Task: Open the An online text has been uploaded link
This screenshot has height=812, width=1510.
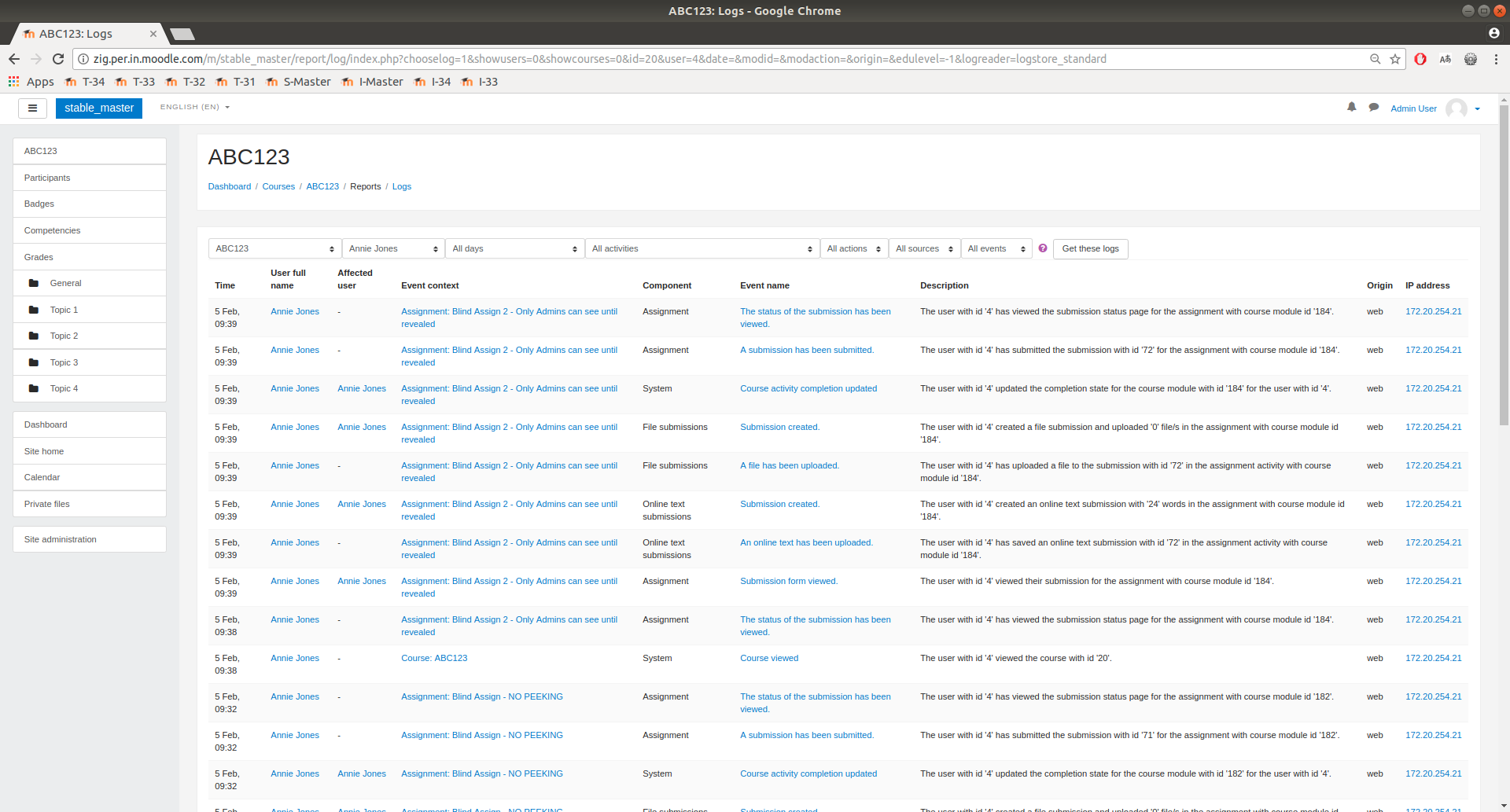Action: 806,542
